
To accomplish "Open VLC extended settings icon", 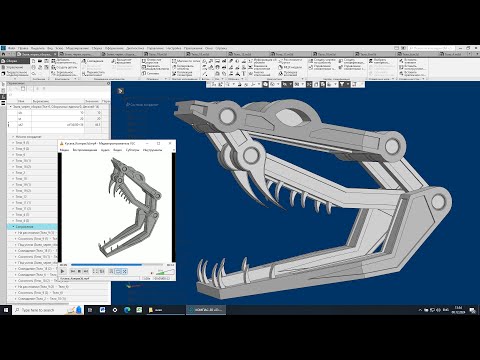I will click(x=102, y=272).
